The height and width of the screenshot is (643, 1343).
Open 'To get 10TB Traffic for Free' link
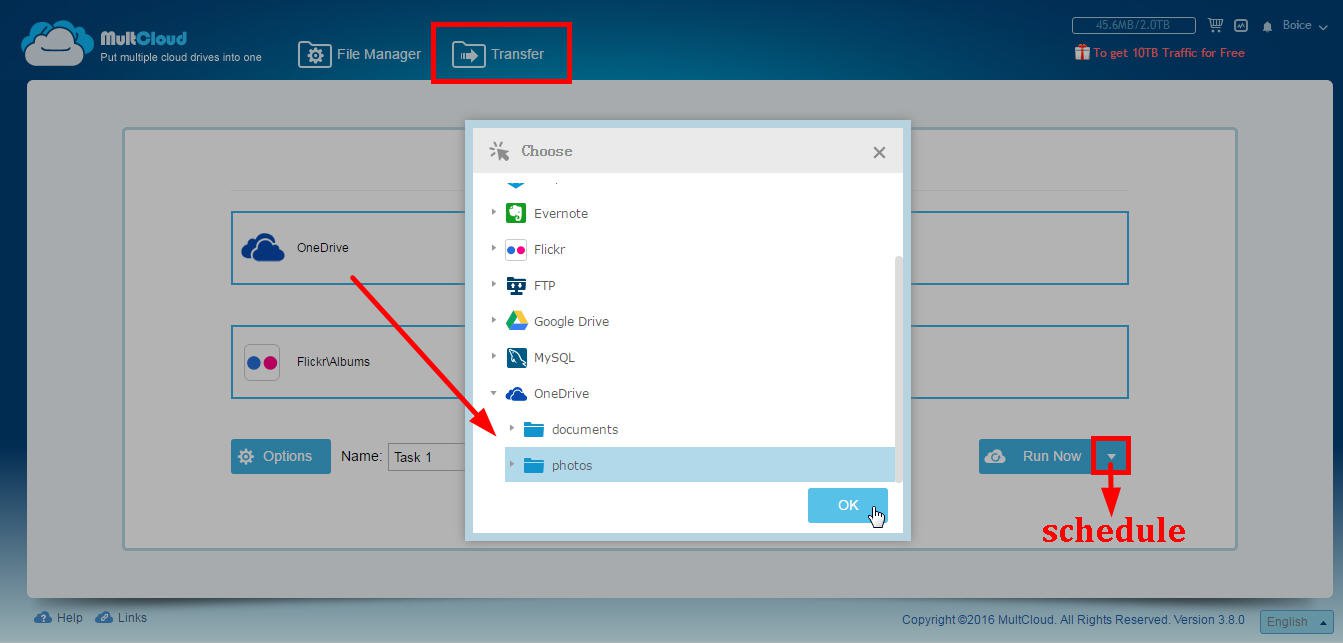[1169, 53]
